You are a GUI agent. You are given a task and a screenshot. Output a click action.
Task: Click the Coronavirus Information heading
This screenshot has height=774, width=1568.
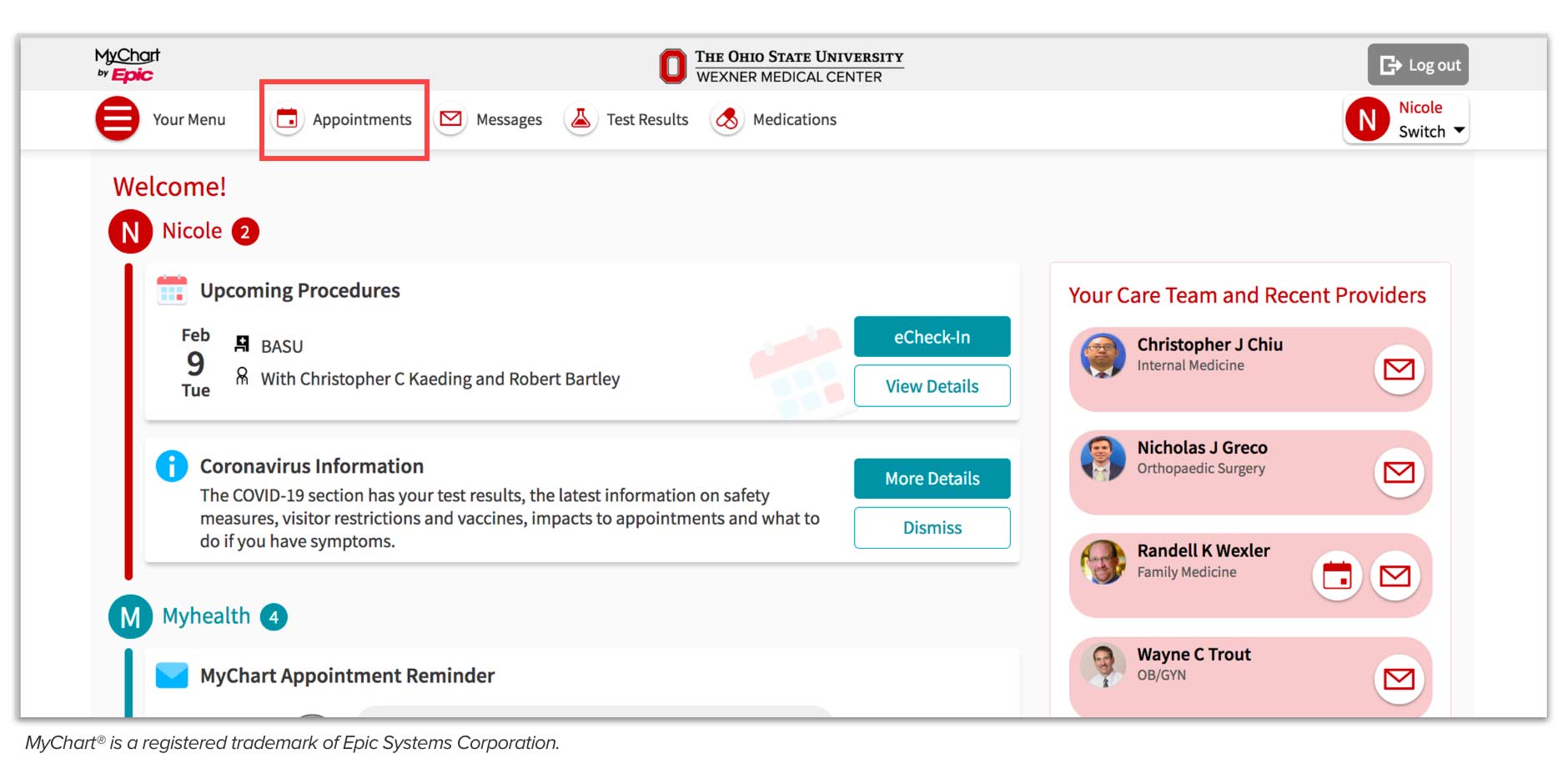(311, 466)
